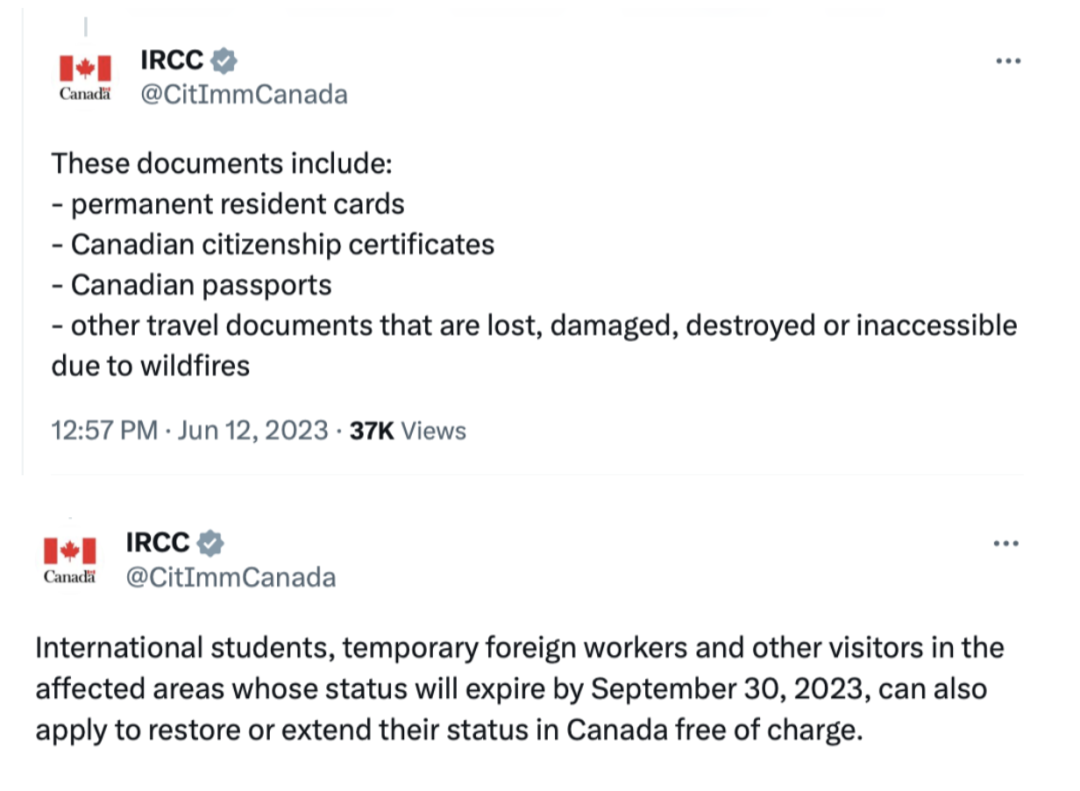Click the Canada flag avatar on second tweet

pos(70,559)
